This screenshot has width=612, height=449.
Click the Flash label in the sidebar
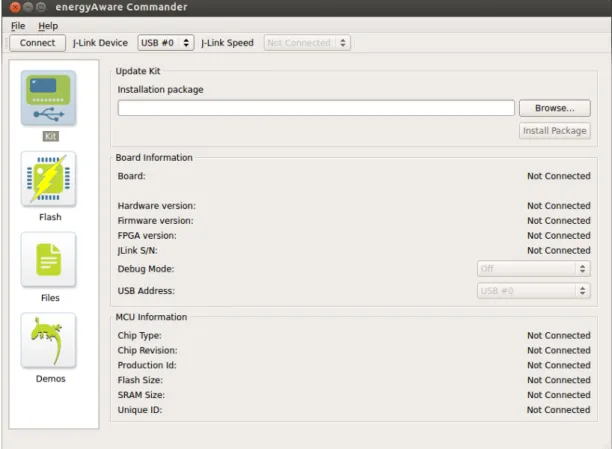50,217
